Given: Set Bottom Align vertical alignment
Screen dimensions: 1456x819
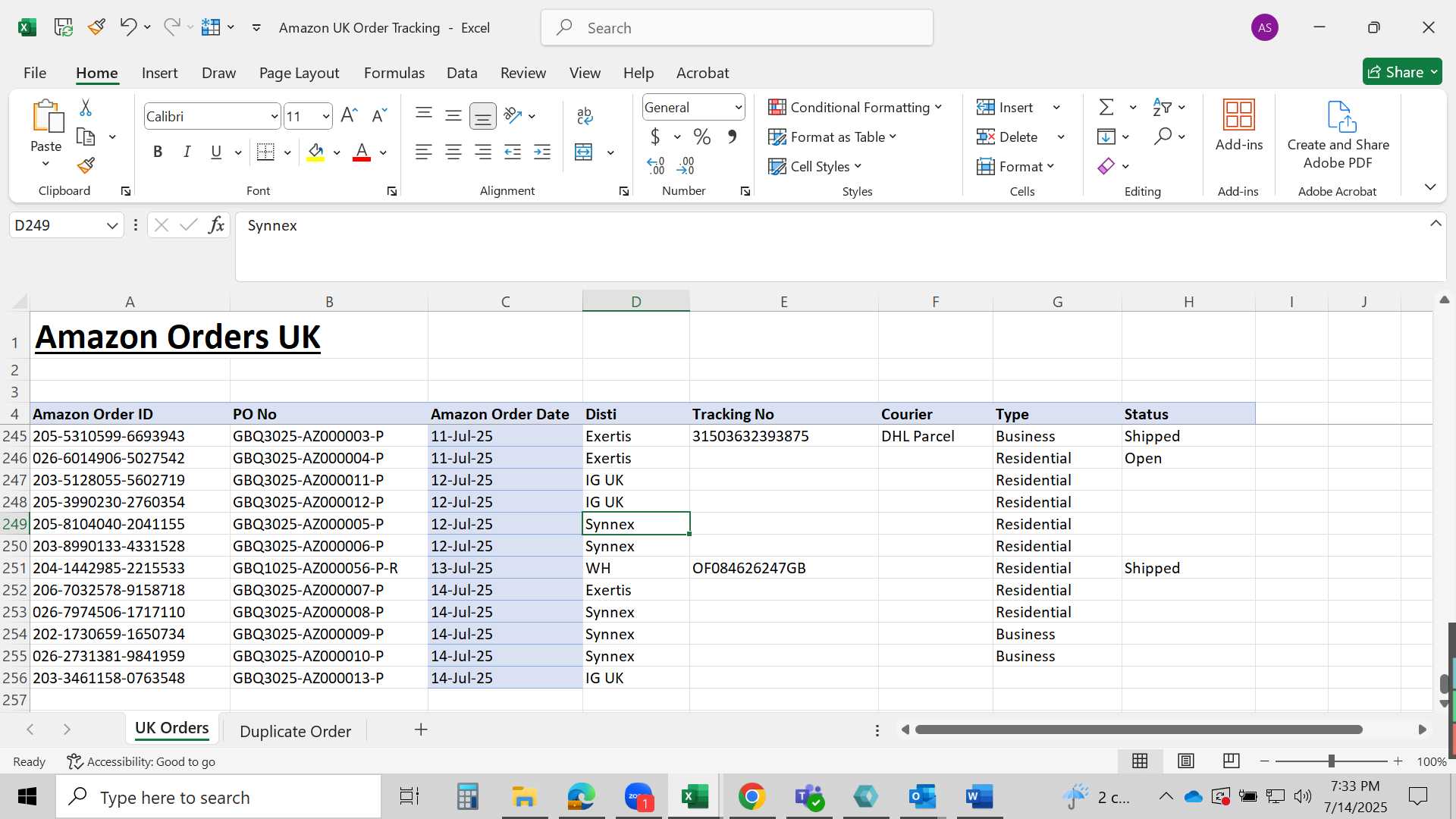Looking at the screenshot, I should [483, 115].
